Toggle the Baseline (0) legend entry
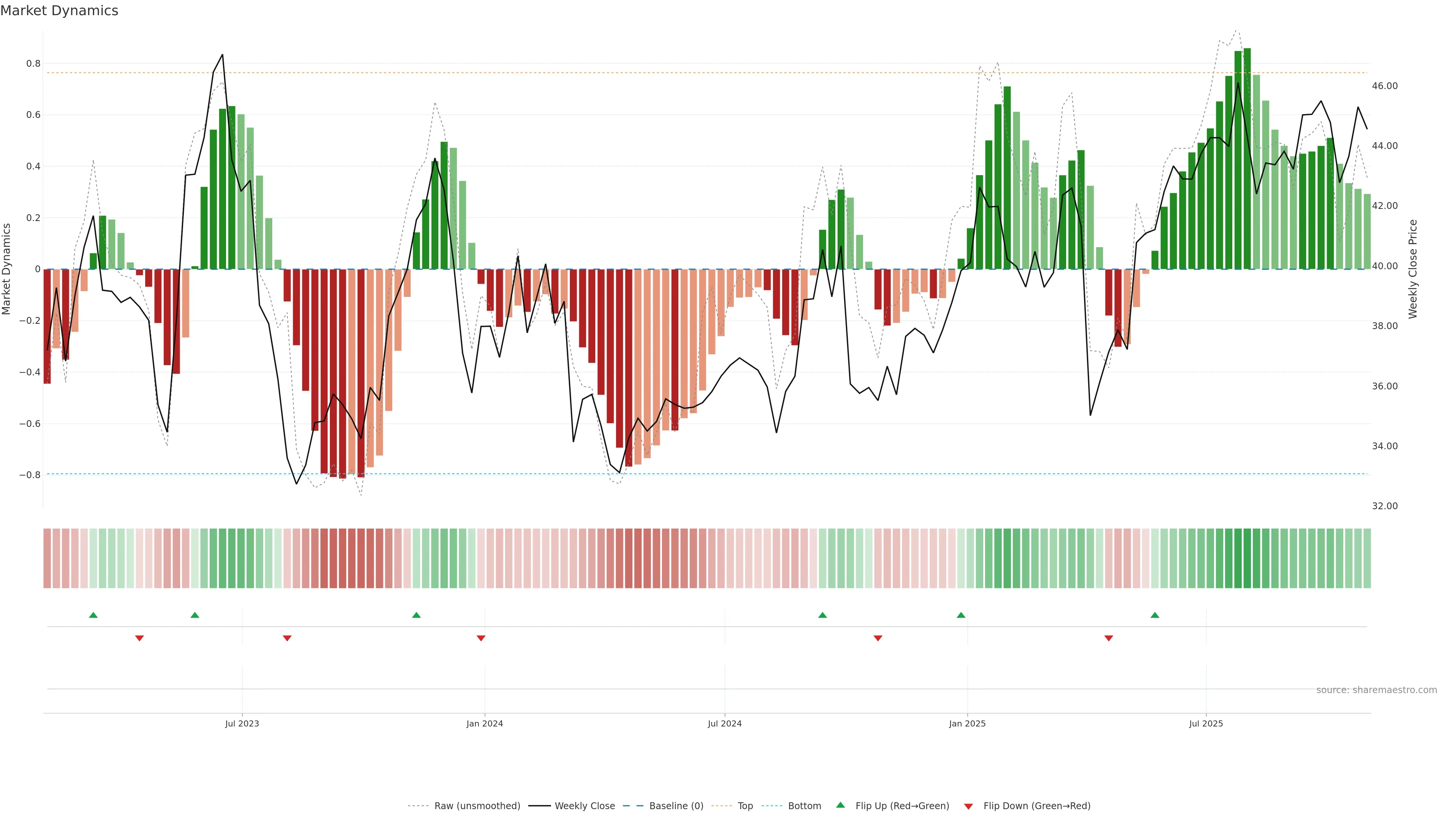 pos(676,806)
